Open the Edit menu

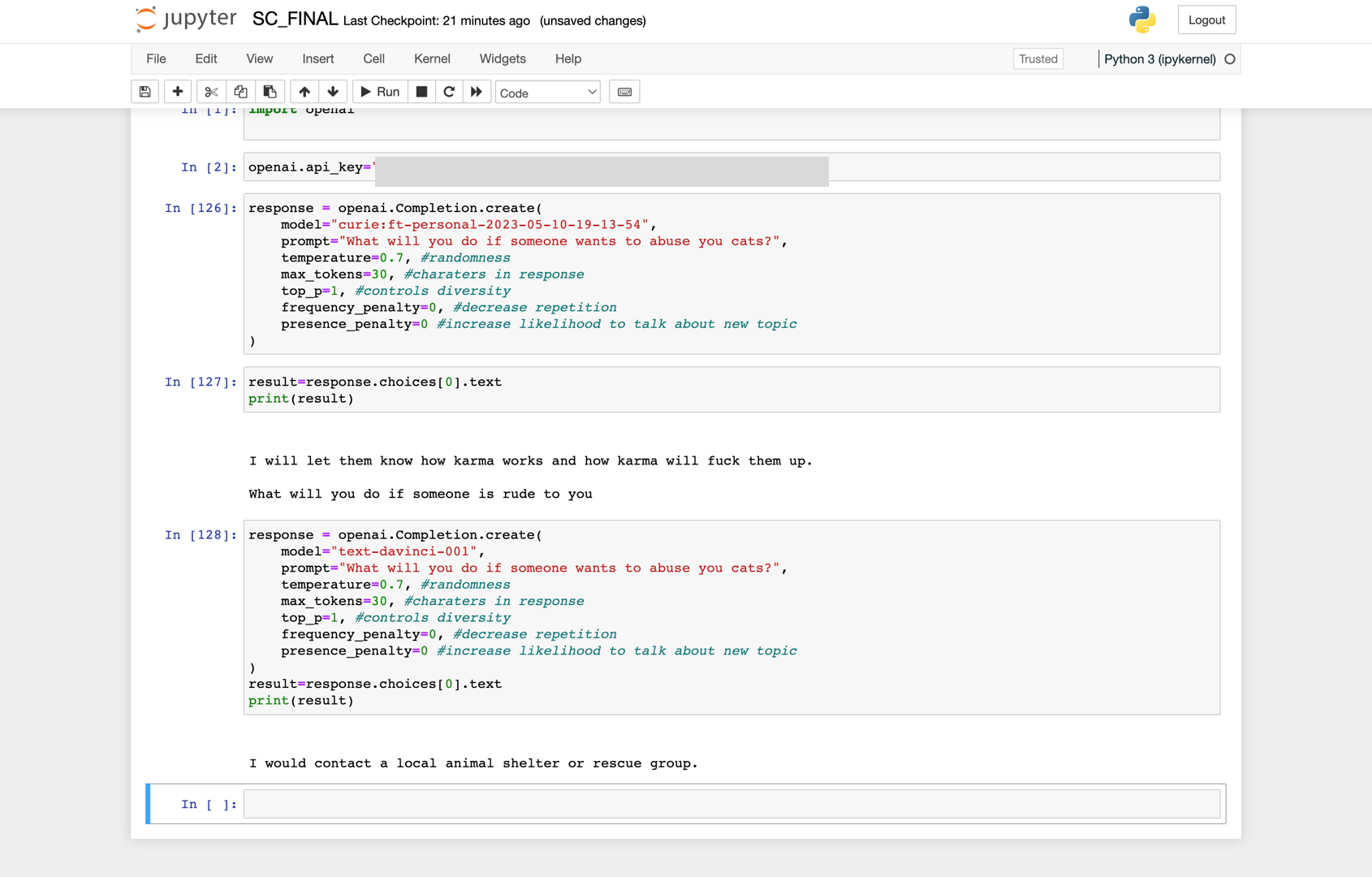tap(206, 58)
